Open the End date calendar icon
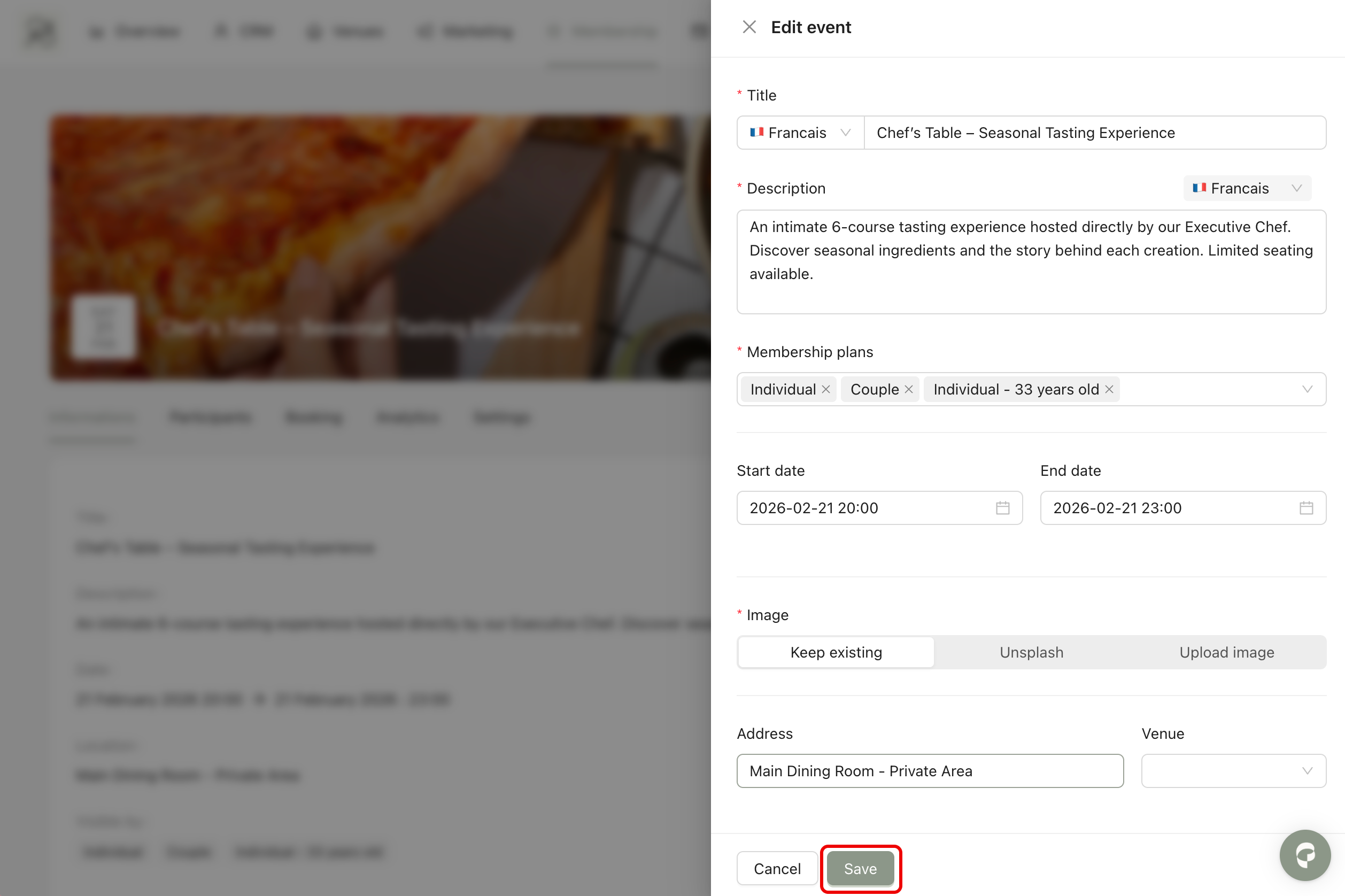This screenshot has height=896, width=1345. coord(1305,508)
